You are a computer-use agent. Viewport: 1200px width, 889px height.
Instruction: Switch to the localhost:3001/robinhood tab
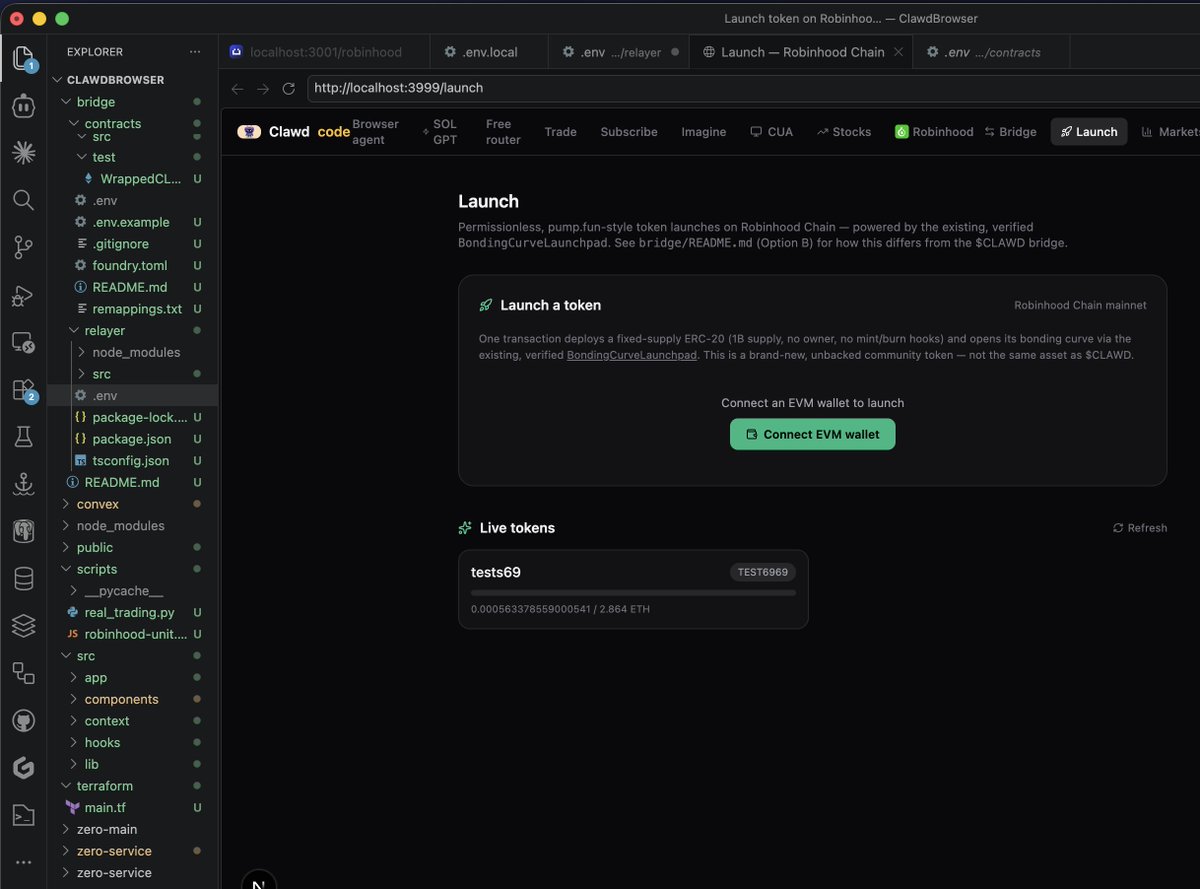click(325, 52)
